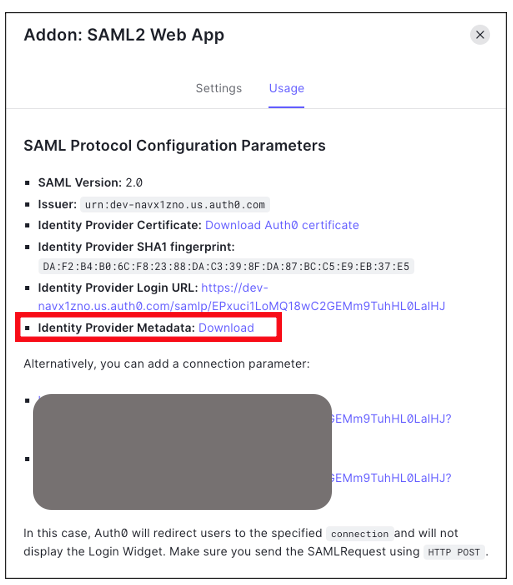Click the 'connection' inline code snippet
The width and height of the screenshot is (513, 585).
point(360,534)
